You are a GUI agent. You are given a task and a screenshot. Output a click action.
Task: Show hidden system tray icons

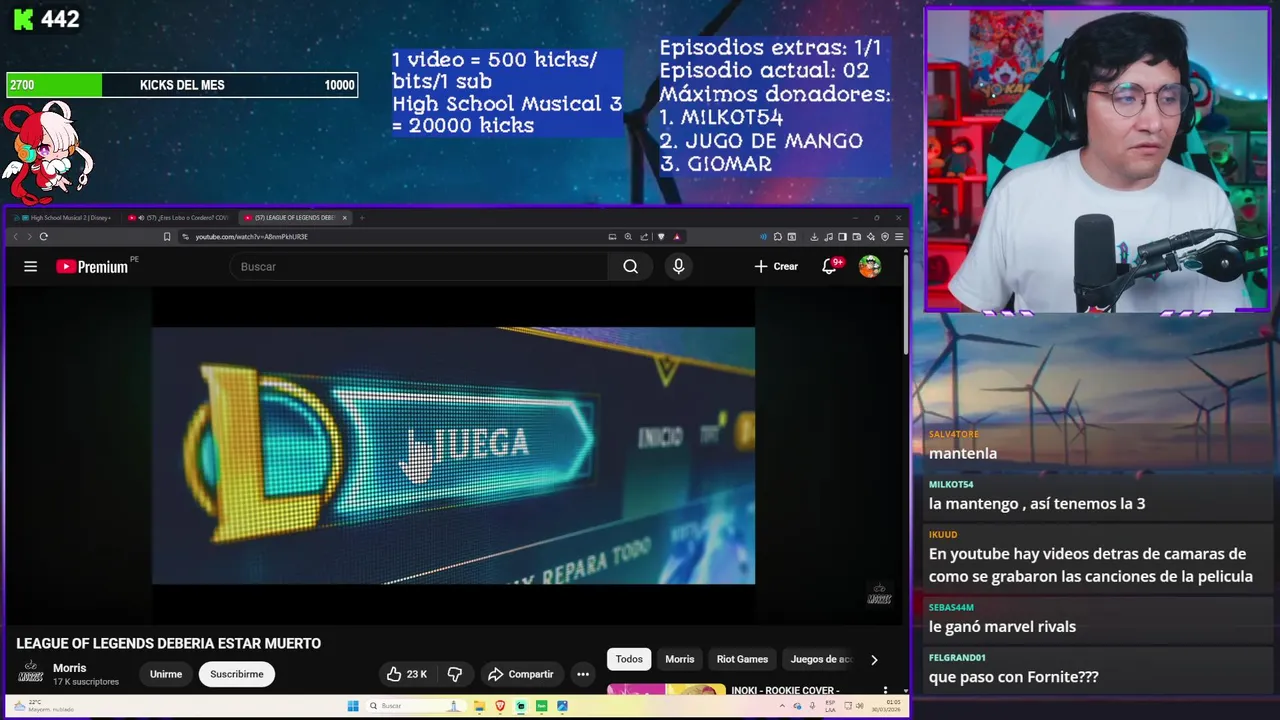[782, 706]
